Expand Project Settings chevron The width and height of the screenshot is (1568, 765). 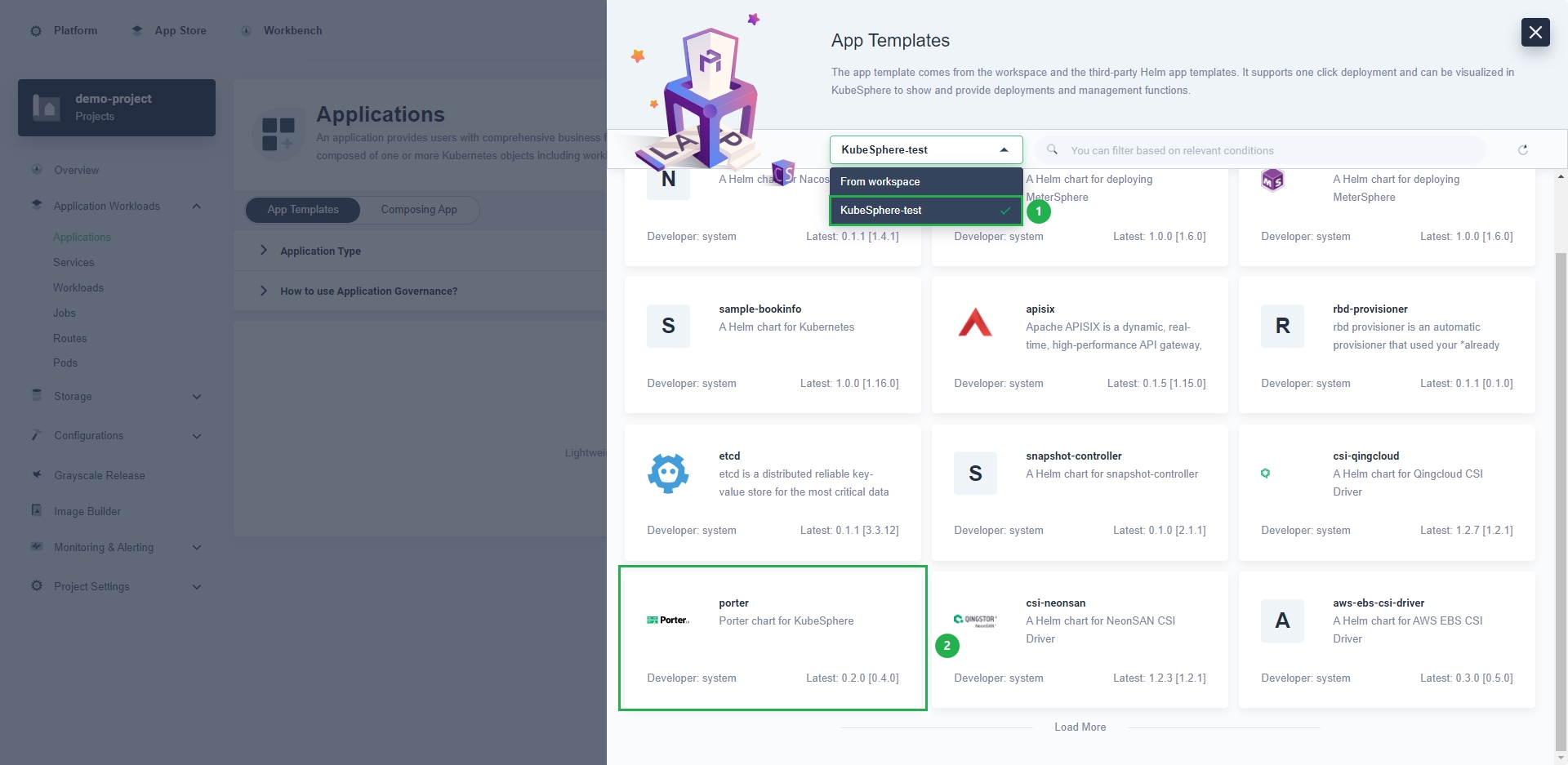tap(197, 587)
